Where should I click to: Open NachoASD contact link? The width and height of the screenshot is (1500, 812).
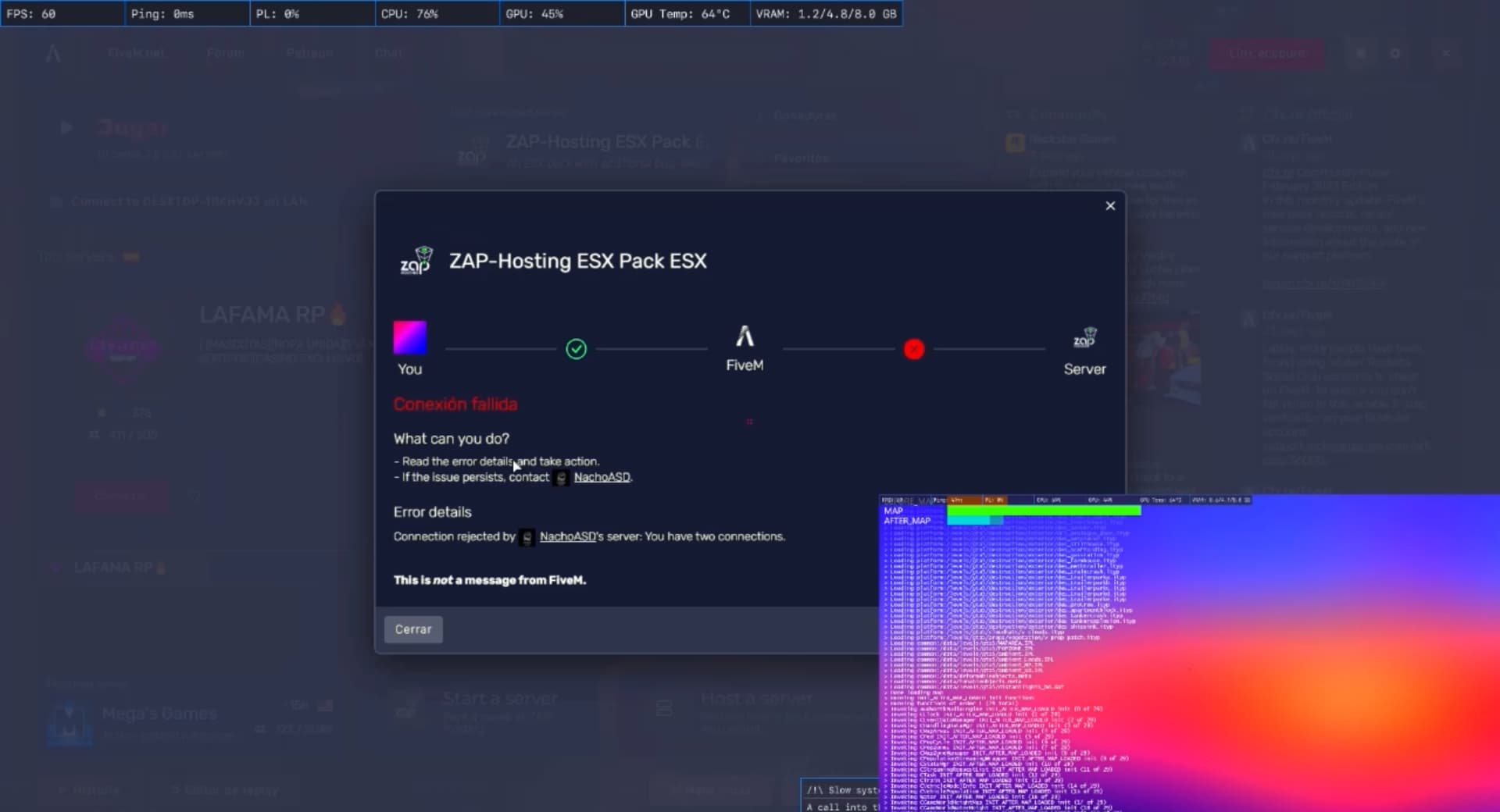point(602,477)
